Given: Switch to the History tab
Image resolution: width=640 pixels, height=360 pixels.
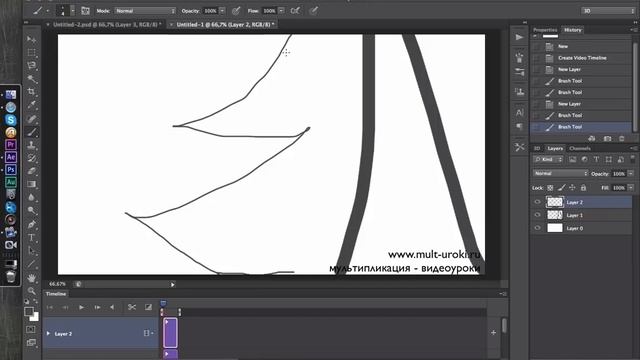Looking at the screenshot, I should [572, 30].
